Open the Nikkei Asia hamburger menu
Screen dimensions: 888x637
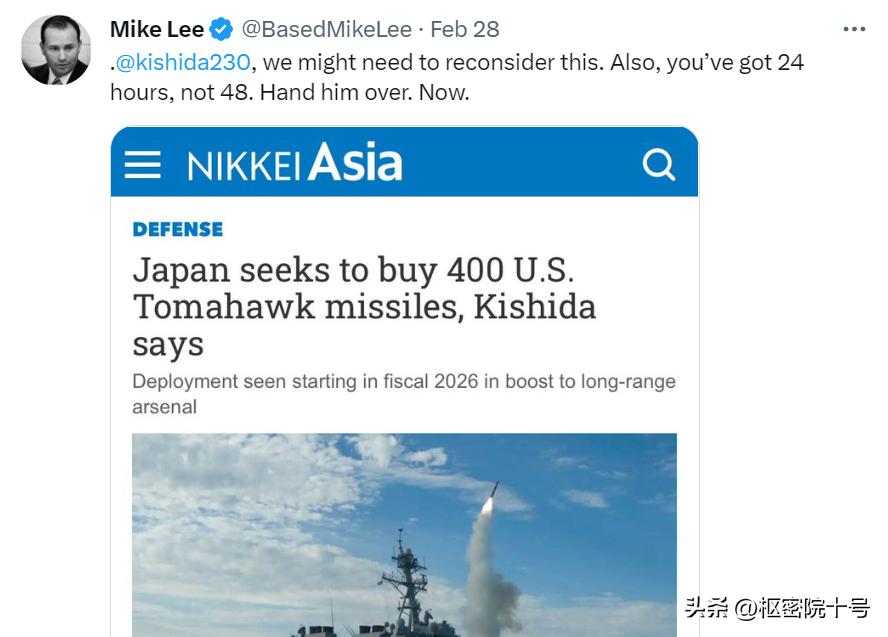[x=142, y=162]
